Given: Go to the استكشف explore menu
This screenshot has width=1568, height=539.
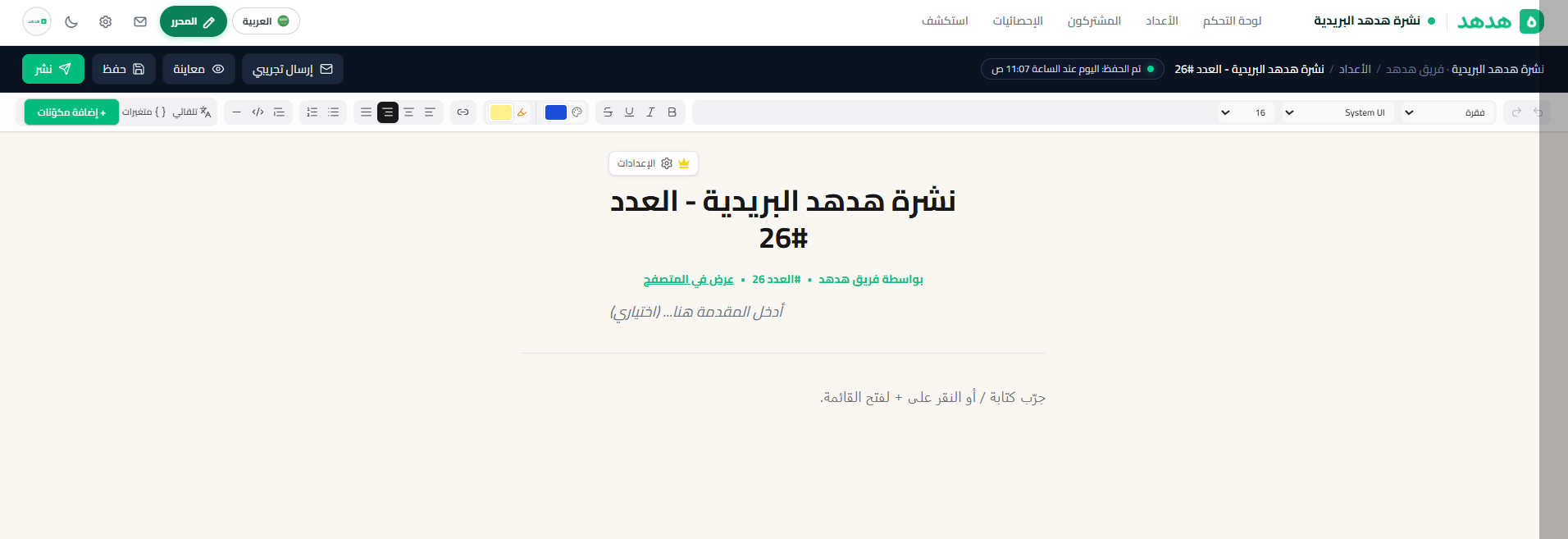Looking at the screenshot, I should point(945,21).
